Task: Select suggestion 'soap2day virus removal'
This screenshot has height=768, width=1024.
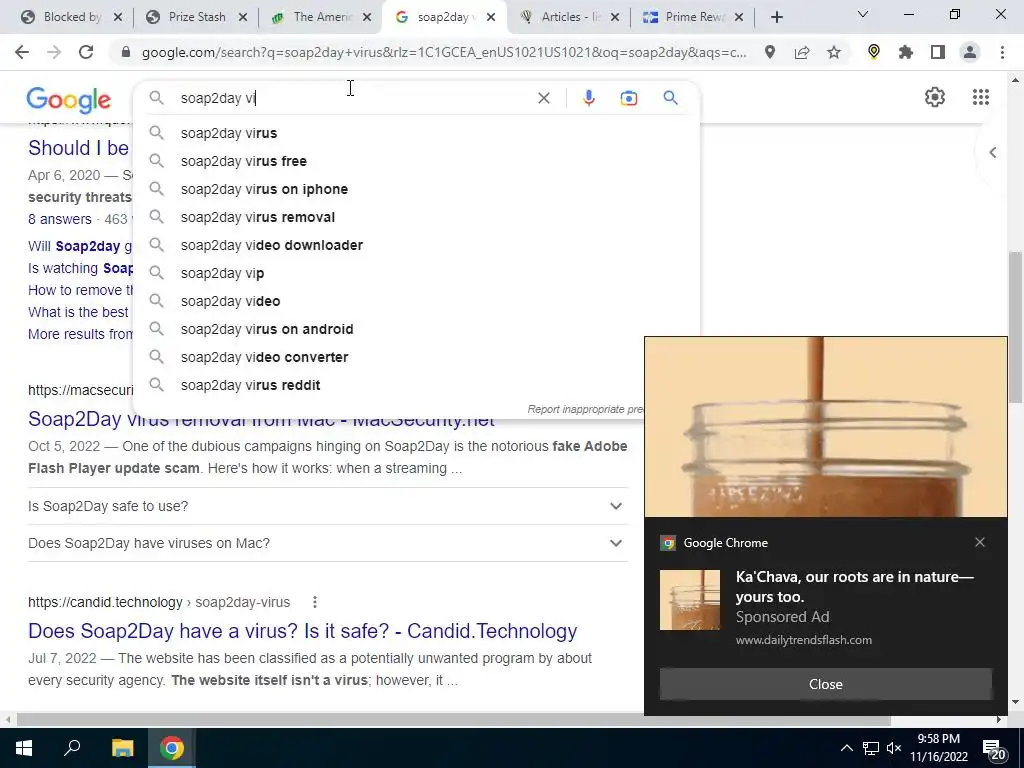Action: [x=416, y=217]
